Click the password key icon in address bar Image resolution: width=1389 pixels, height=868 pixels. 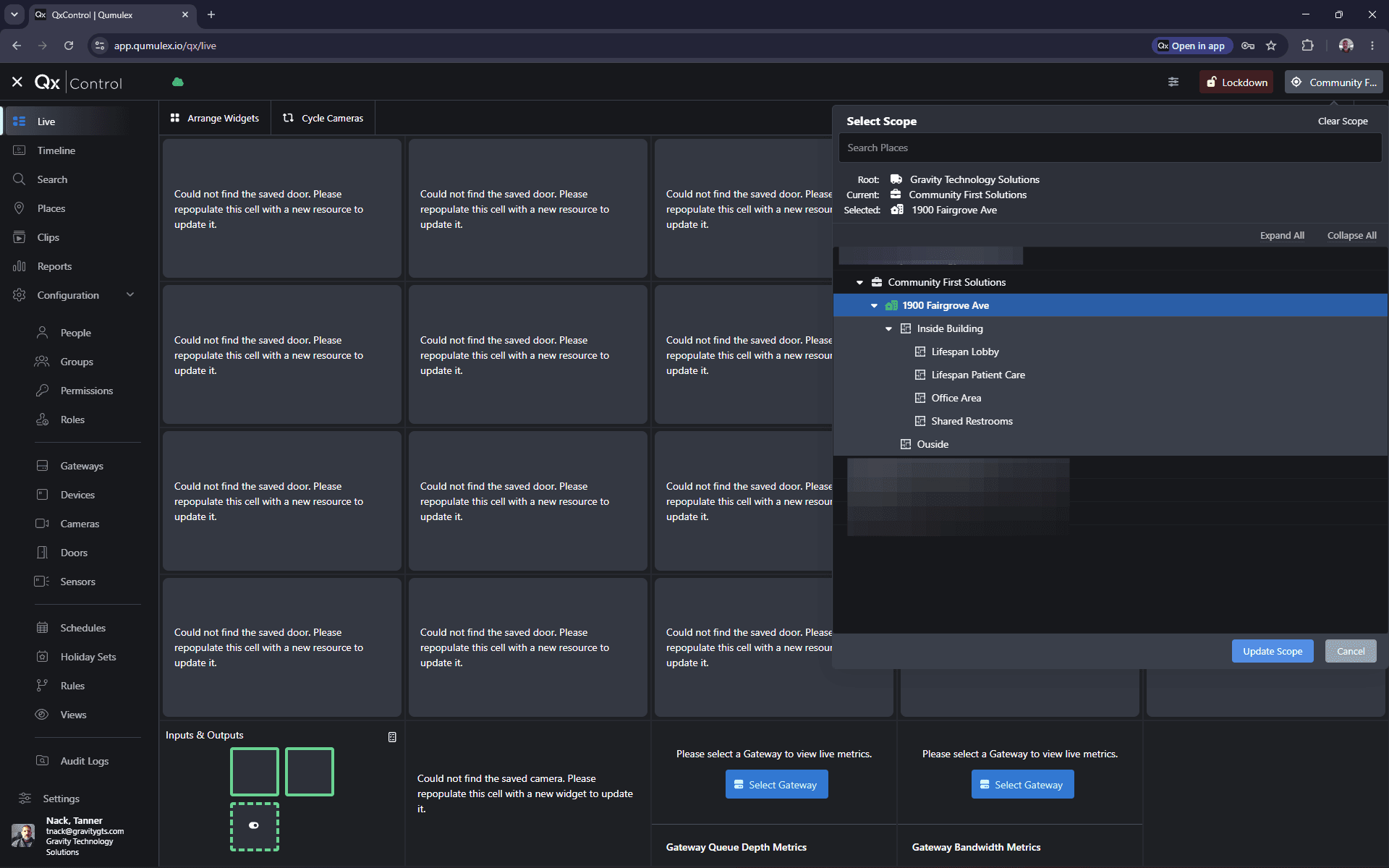(x=1248, y=46)
